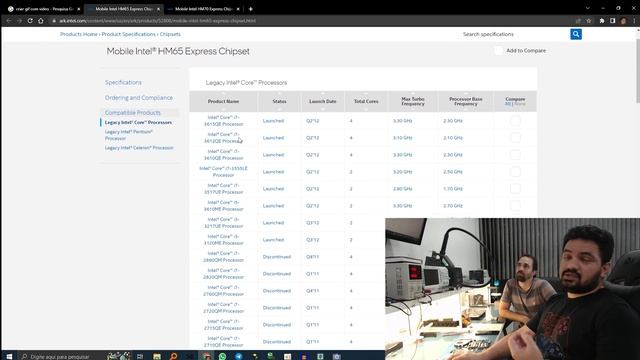Viewport: 640px width, 360px height.
Task: Click the webcam video overlay
Action: (x=513, y=289)
